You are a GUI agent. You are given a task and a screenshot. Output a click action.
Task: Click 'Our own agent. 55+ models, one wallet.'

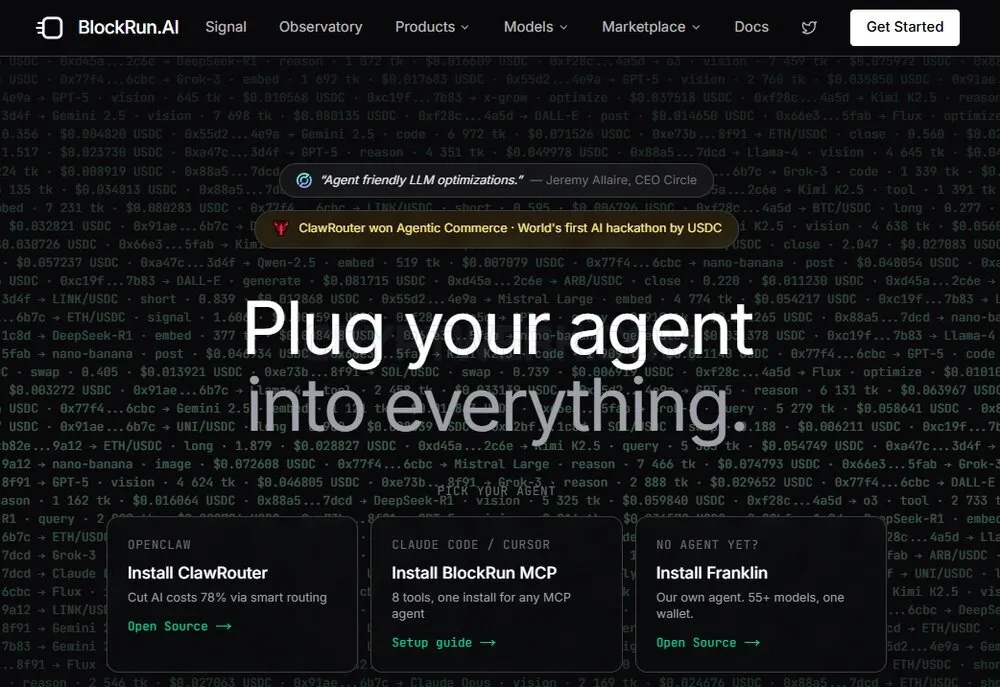(750, 605)
